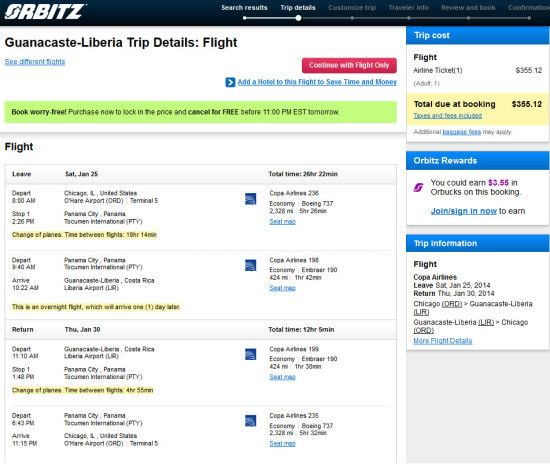Click Continue with Flight Only button

(349, 65)
